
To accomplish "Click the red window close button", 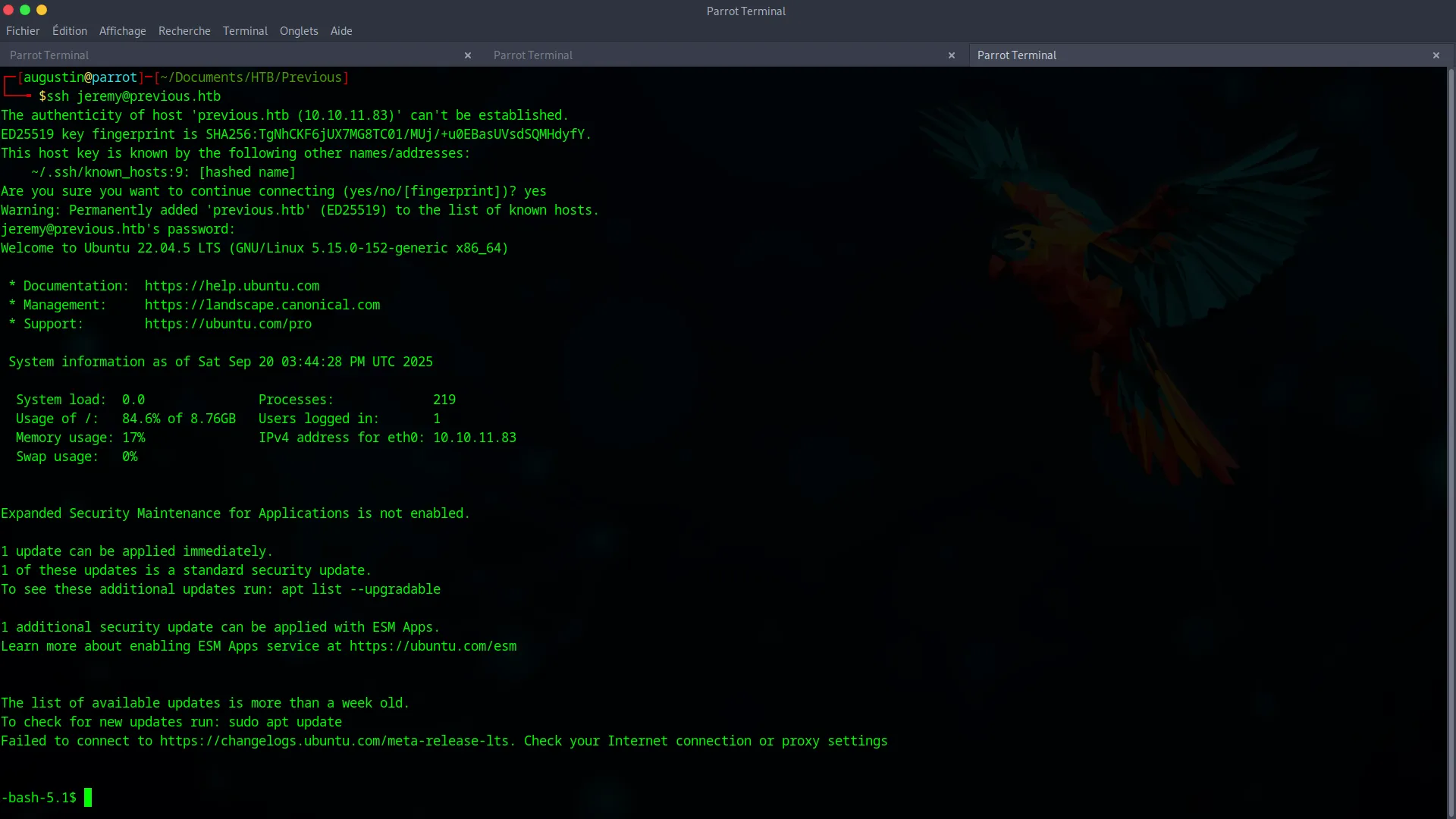I will pos(8,10).
